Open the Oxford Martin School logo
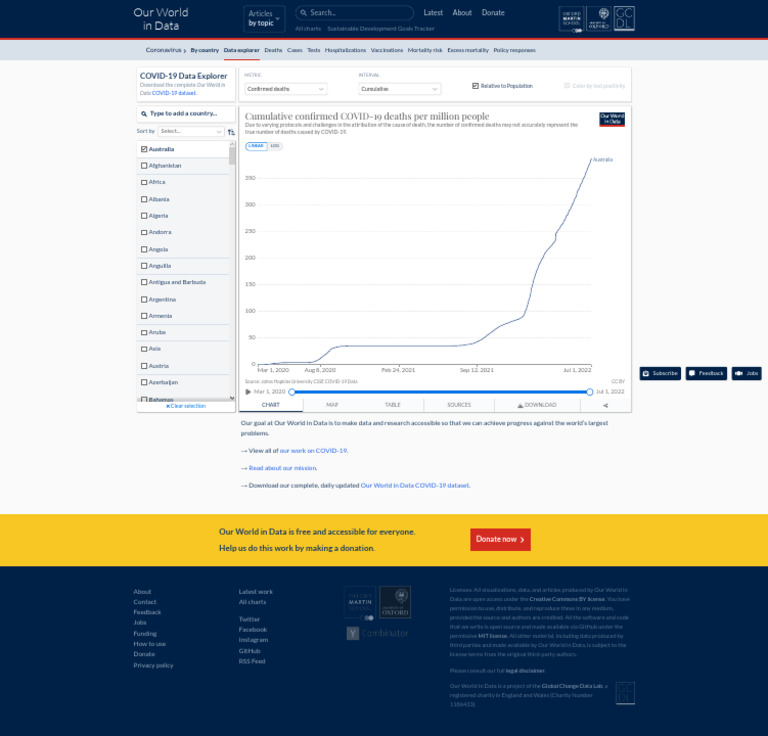 click(x=572, y=19)
